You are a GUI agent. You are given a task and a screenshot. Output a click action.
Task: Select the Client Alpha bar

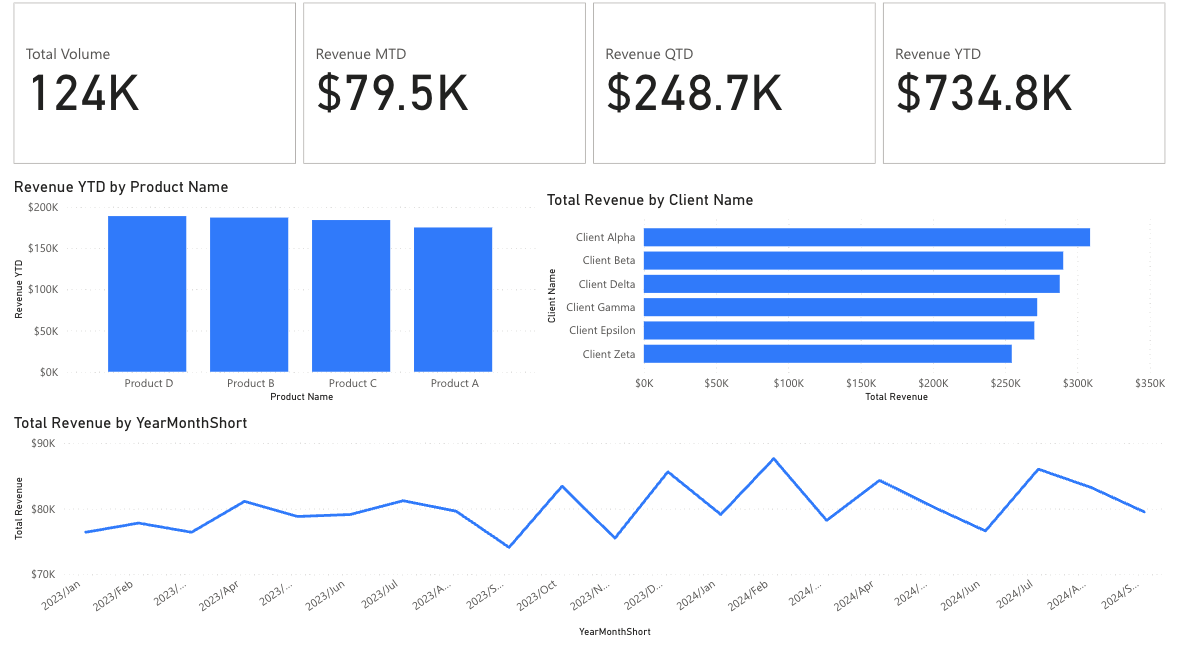point(866,237)
